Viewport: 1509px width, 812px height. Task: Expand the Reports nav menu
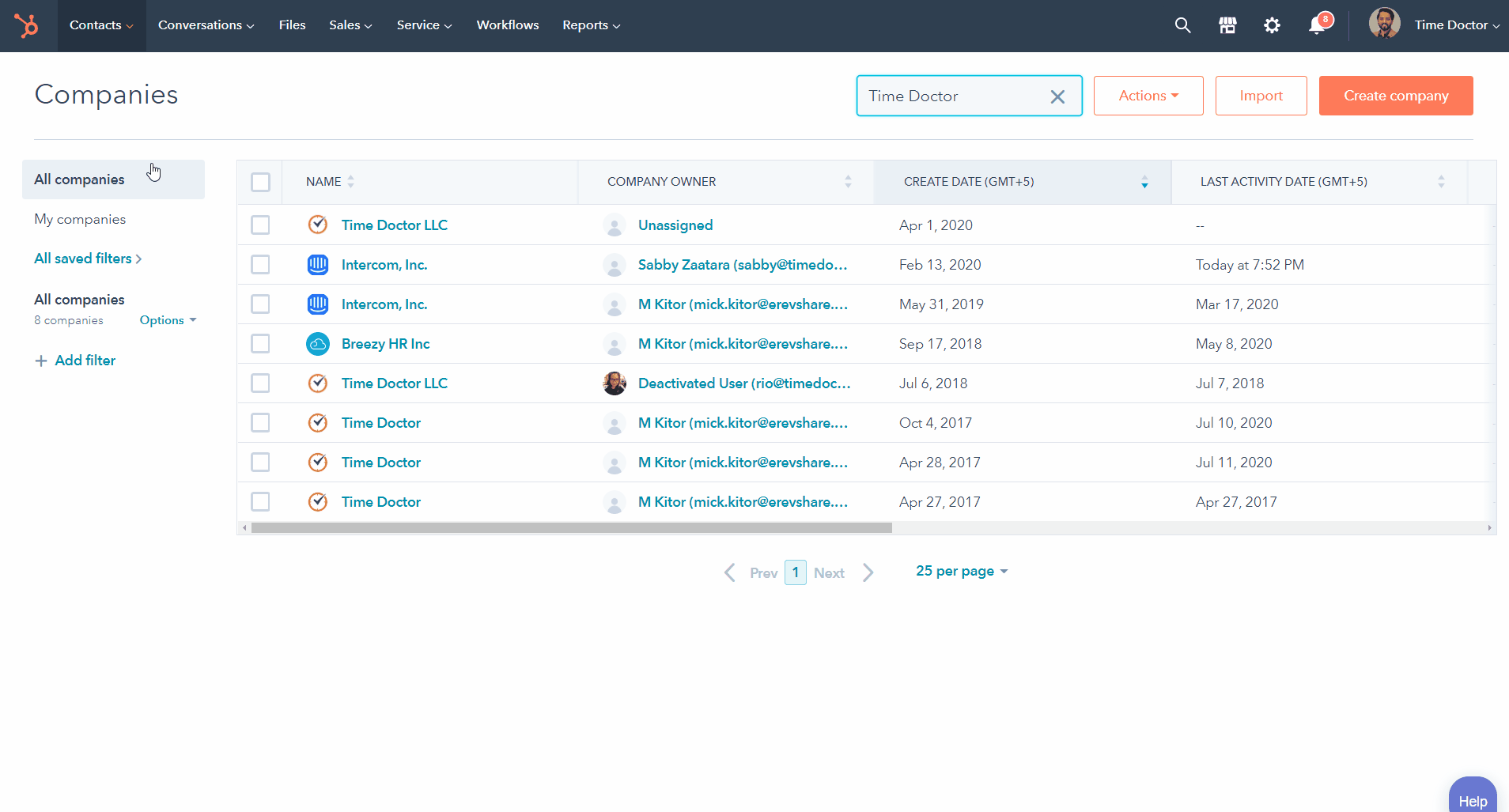(591, 25)
